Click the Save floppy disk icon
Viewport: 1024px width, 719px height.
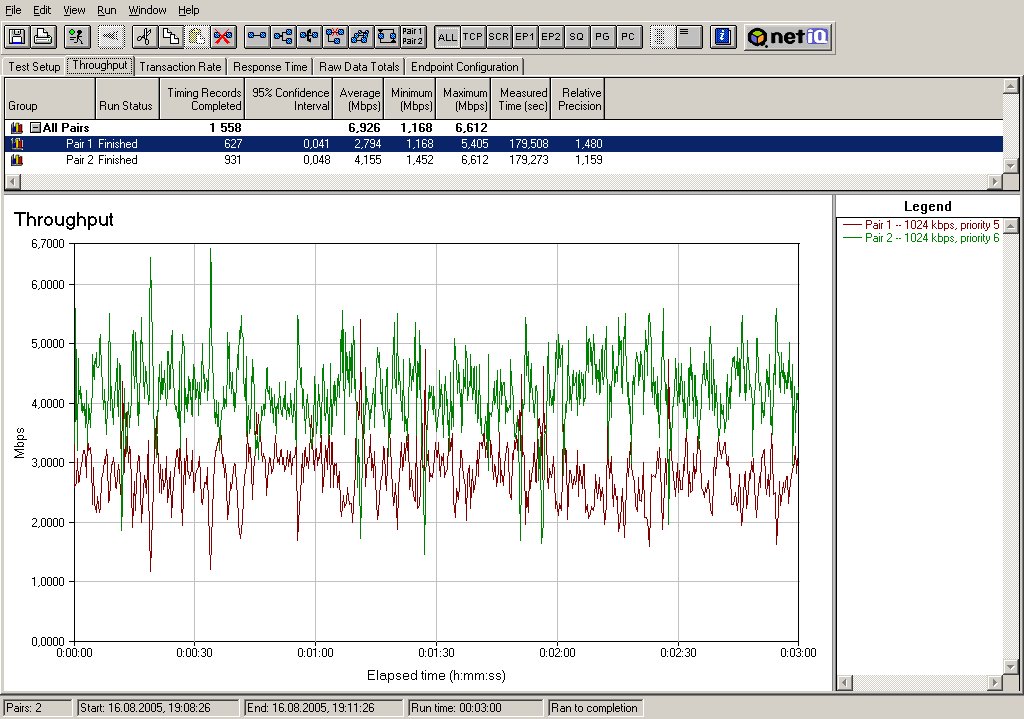[x=17, y=37]
